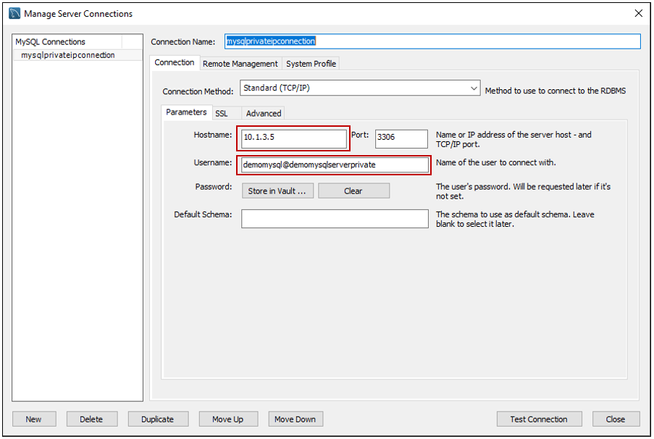Image resolution: width=654 pixels, height=439 pixels.
Task: Click the New connection button
Action: point(34,419)
